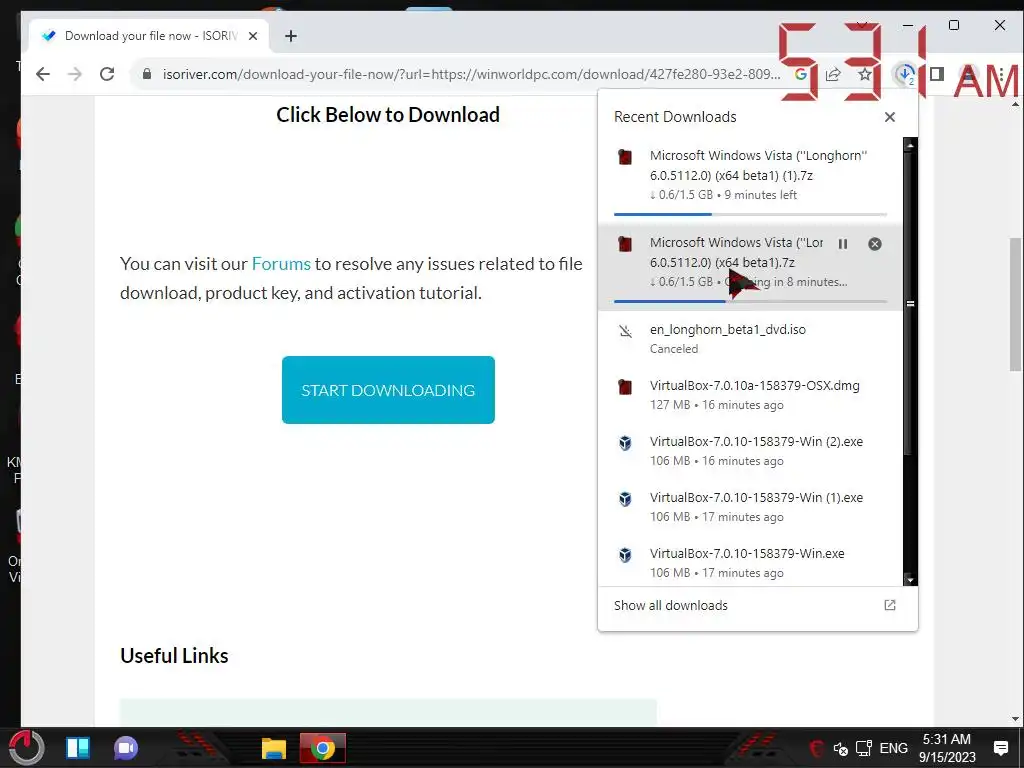Go back to the previous page
This screenshot has width=1024, height=768.
click(43, 74)
